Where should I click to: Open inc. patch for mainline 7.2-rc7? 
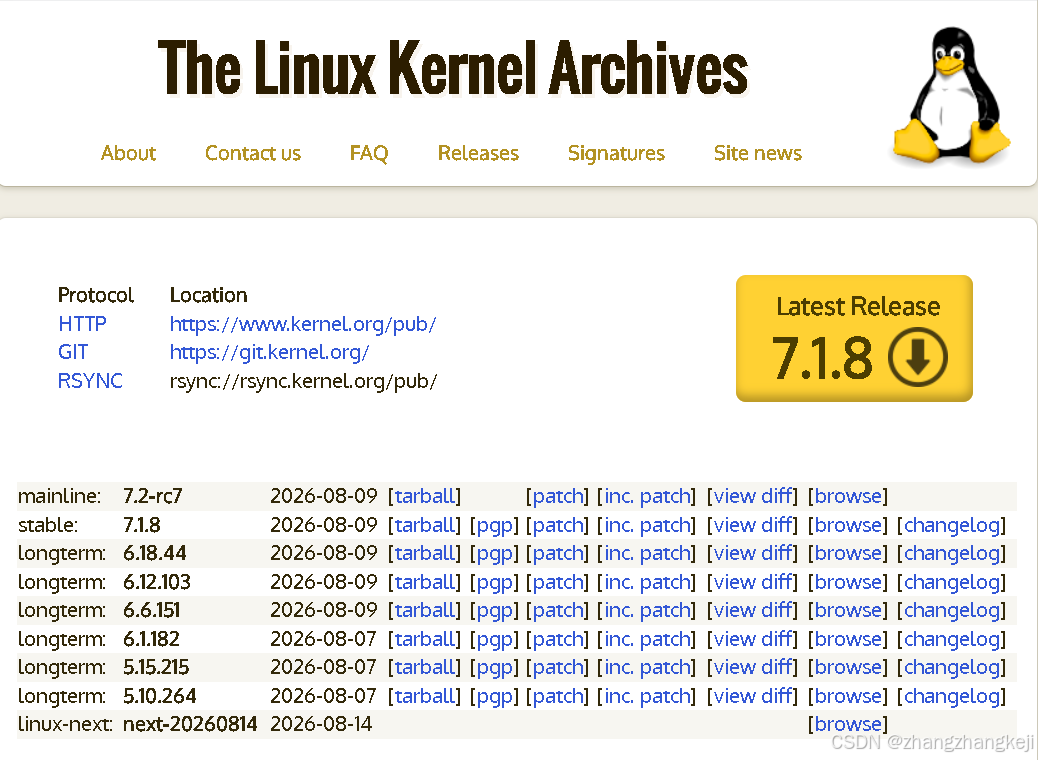646,496
